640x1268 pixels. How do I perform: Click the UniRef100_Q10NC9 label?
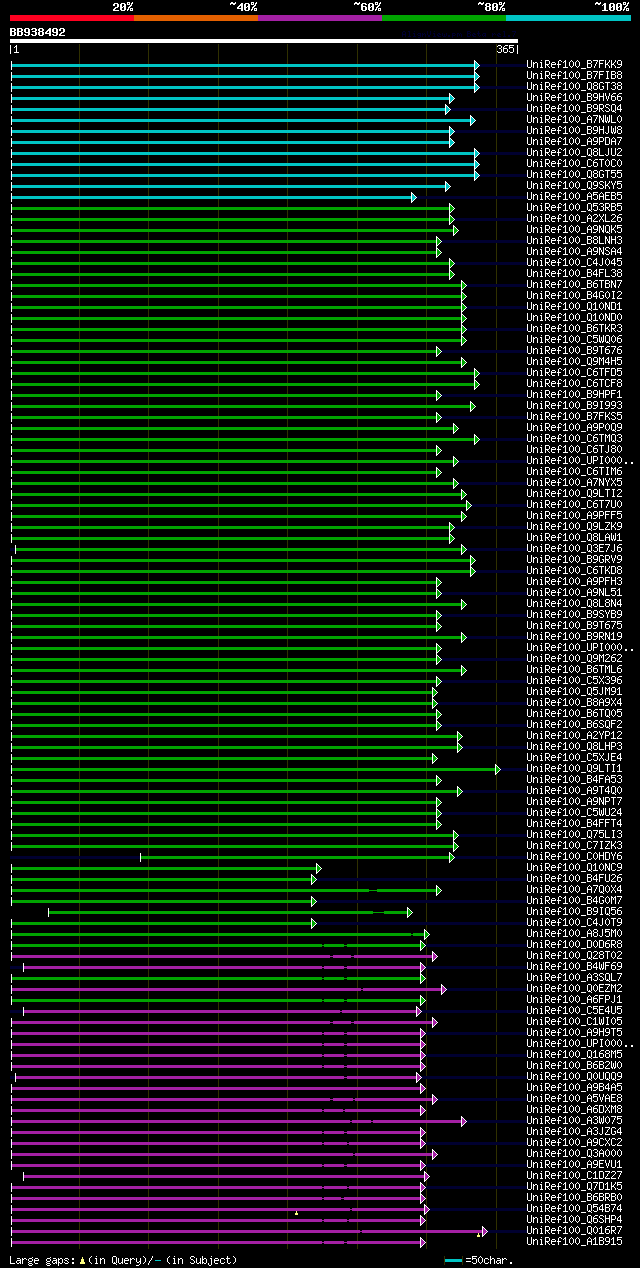point(574,868)
